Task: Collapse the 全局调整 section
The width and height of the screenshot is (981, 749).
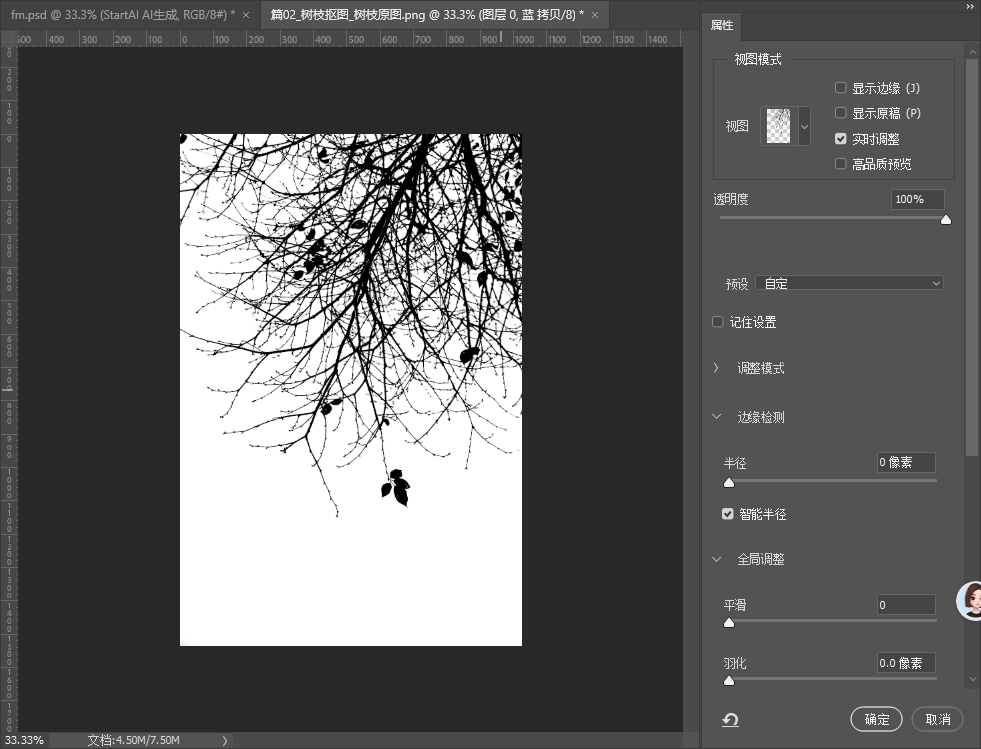Action: [x=717, y=559]
